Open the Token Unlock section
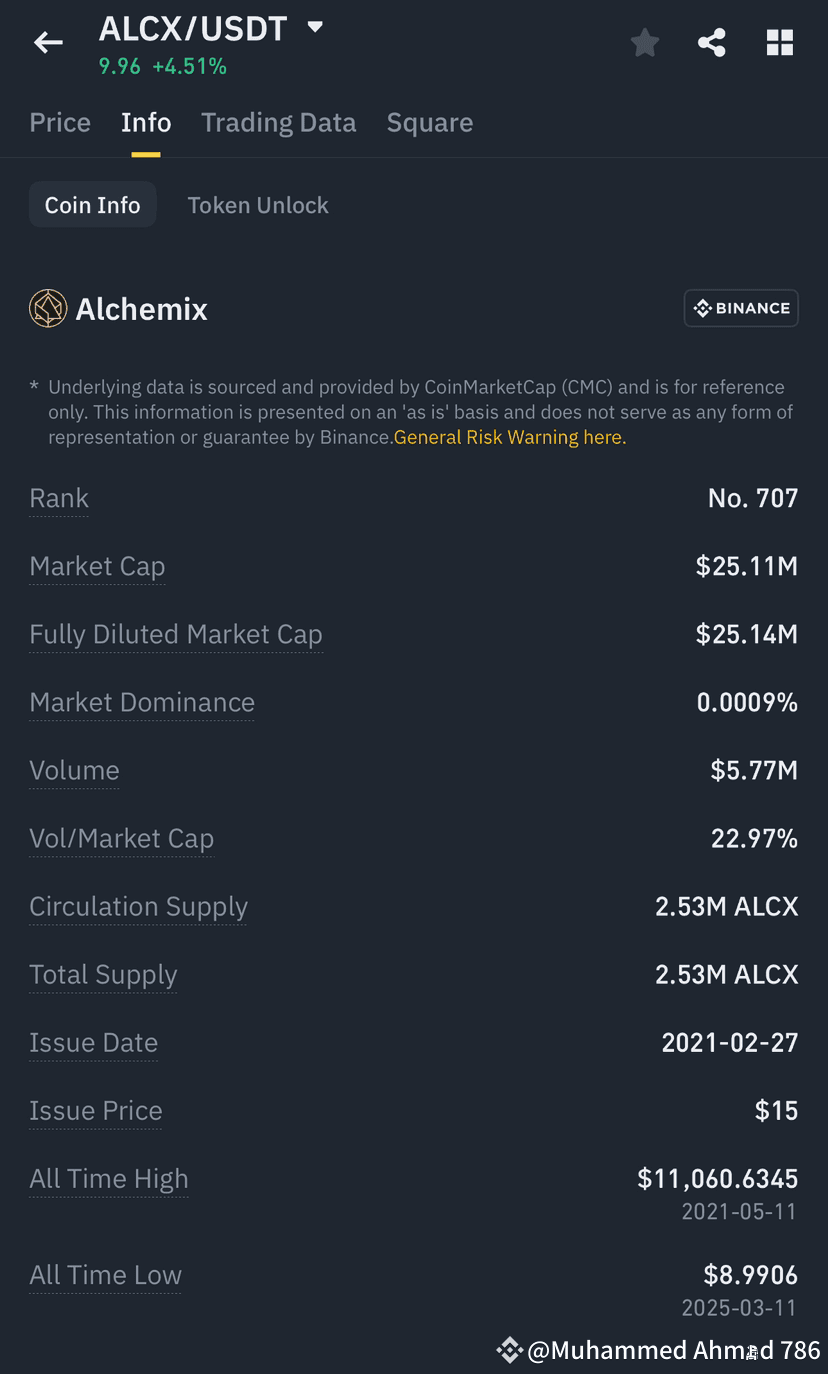Viewport: 828px width, 1374px height. (x=258, y=205)
